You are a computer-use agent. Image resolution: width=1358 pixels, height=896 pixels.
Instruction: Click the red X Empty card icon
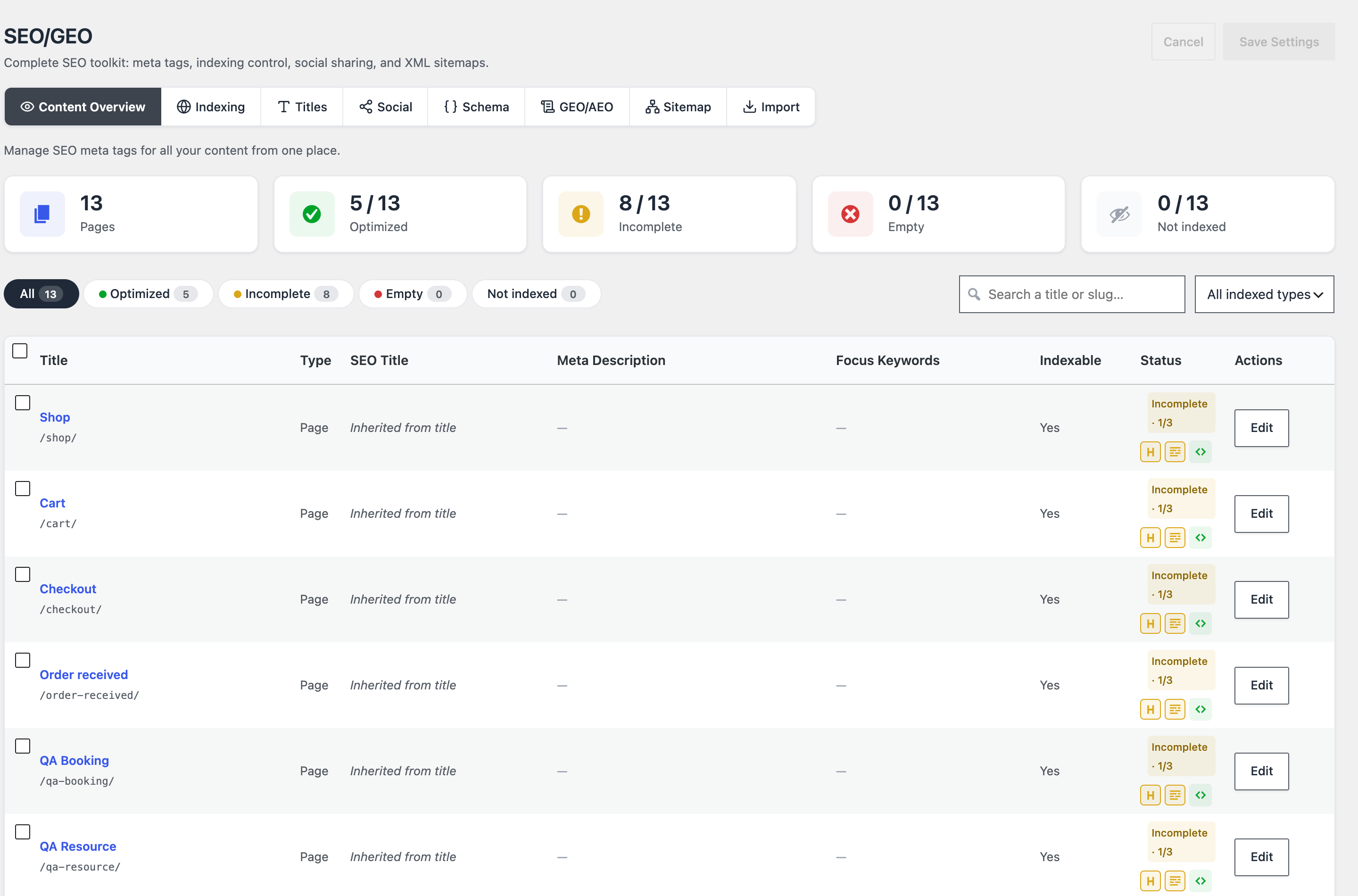pyautogui.click(x=850, y=214)
